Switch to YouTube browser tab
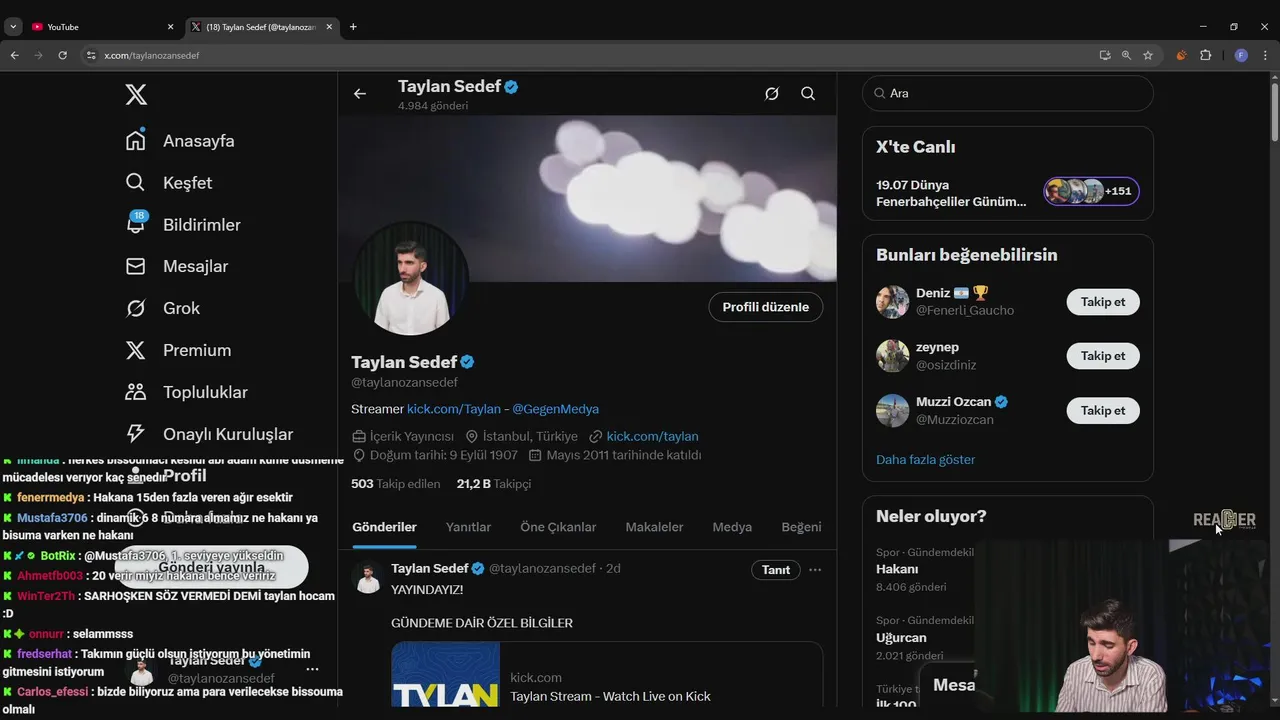This screenshot has width=1280, height=720. point(100,27)
